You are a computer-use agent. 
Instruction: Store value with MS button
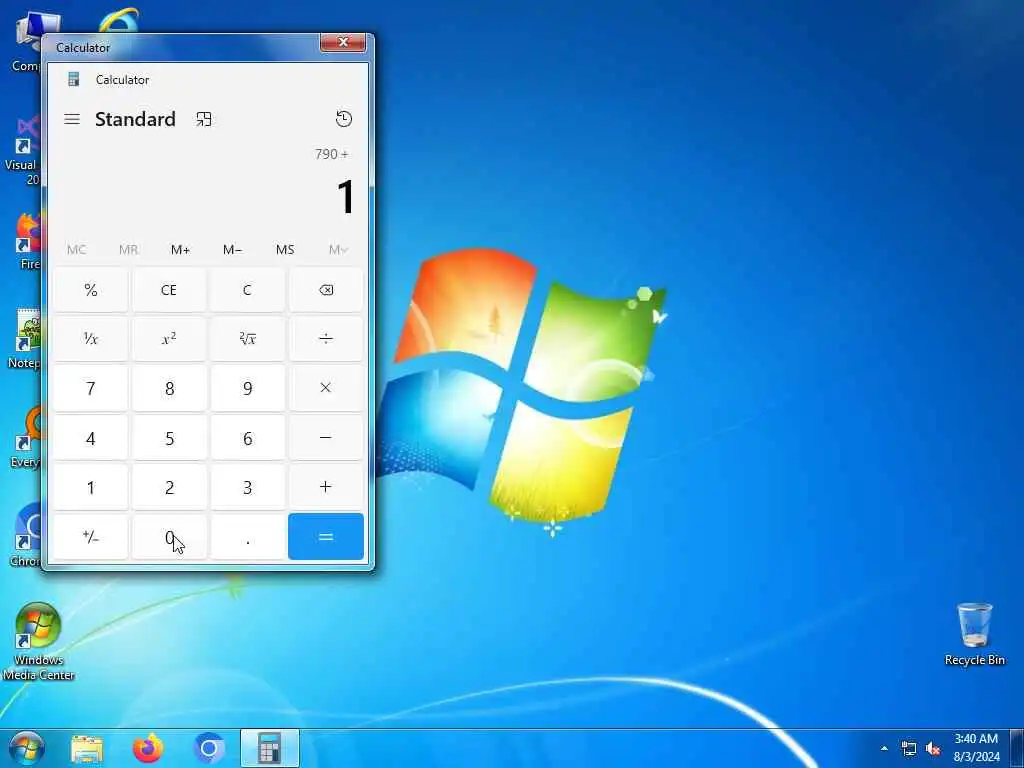(285, 249)
